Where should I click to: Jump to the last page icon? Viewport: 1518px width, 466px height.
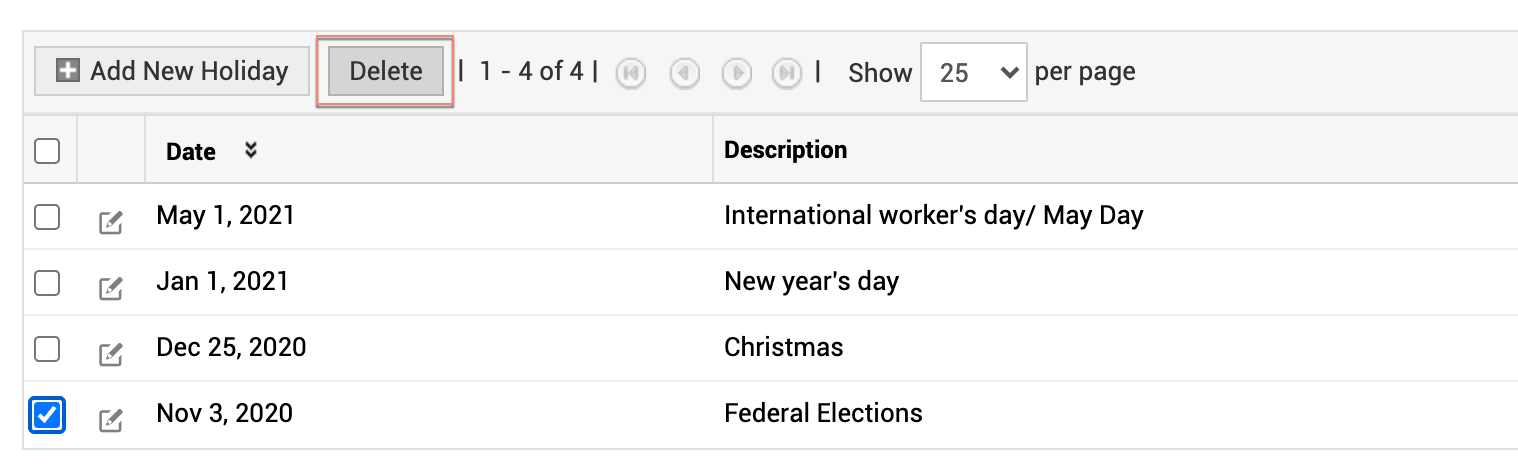(x=788, y=73)
